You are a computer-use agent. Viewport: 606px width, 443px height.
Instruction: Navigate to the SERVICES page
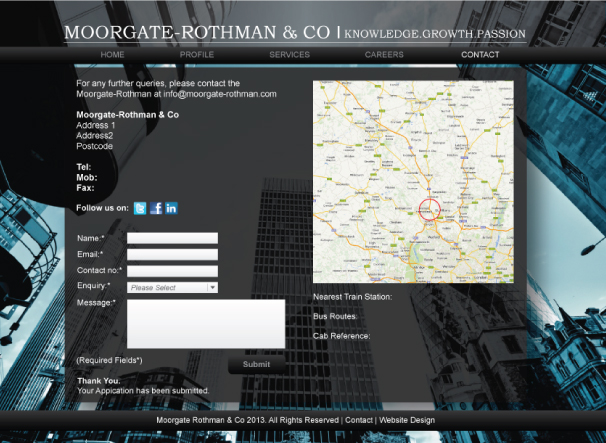click(x=289, y=54)
